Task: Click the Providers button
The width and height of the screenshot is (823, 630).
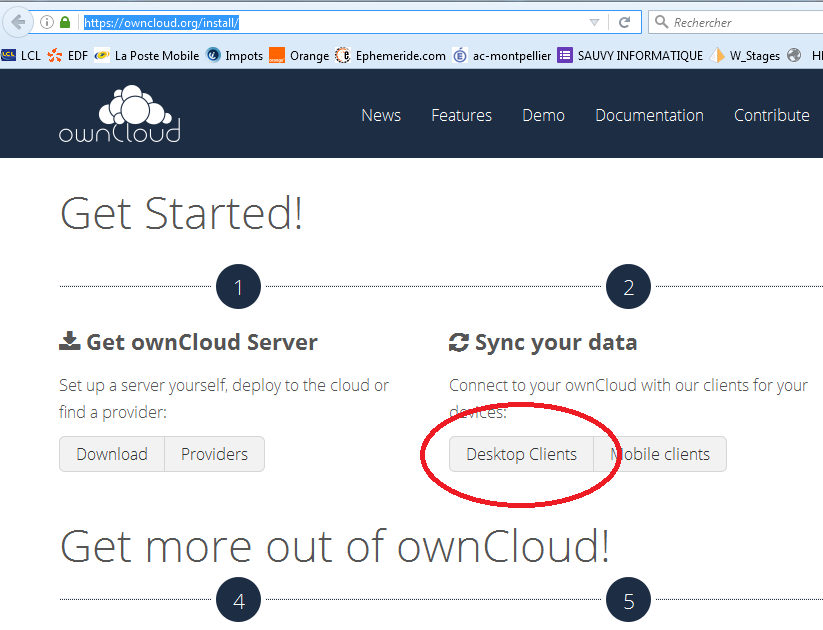Action: (x=215, y=454)
